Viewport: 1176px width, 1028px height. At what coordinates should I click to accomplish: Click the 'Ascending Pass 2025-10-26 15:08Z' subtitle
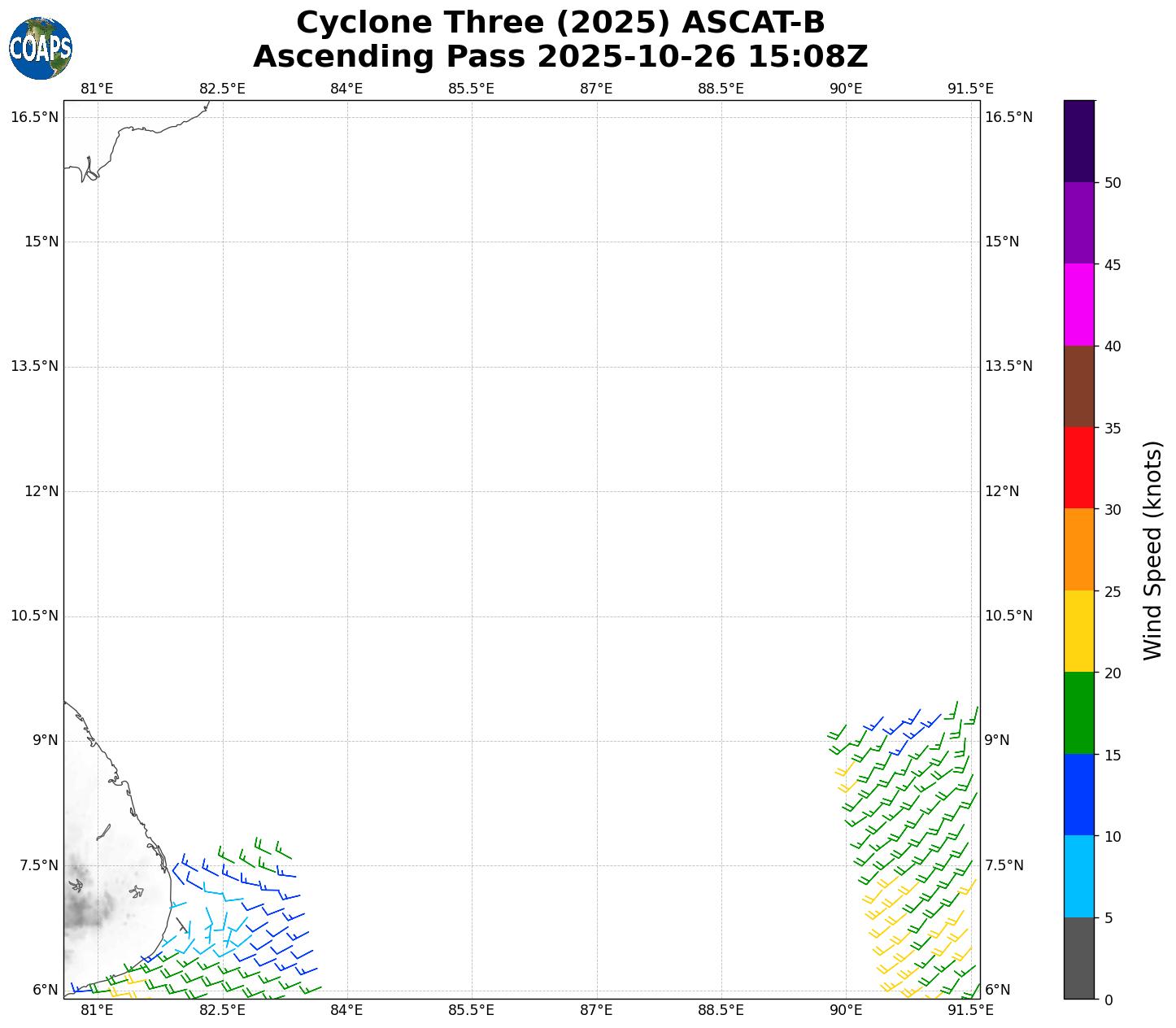click(560, 57)
